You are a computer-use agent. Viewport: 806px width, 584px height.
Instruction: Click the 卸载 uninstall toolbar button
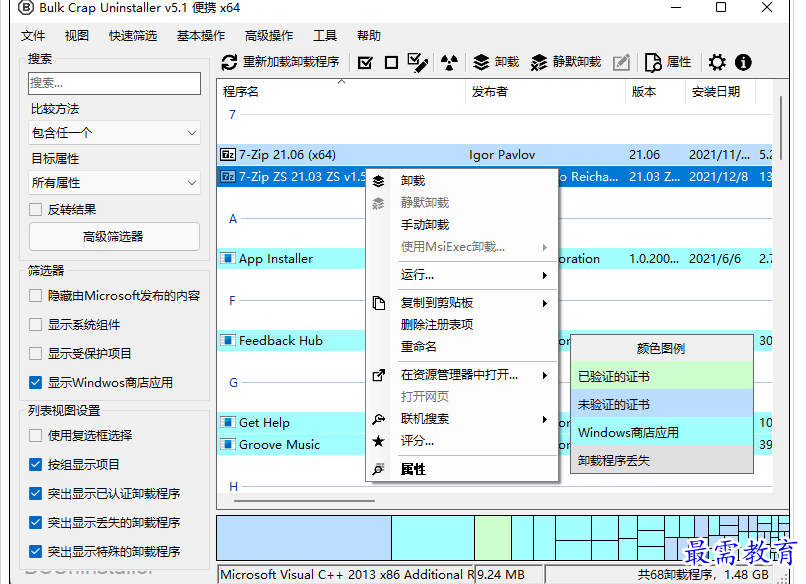pos(496,62)
